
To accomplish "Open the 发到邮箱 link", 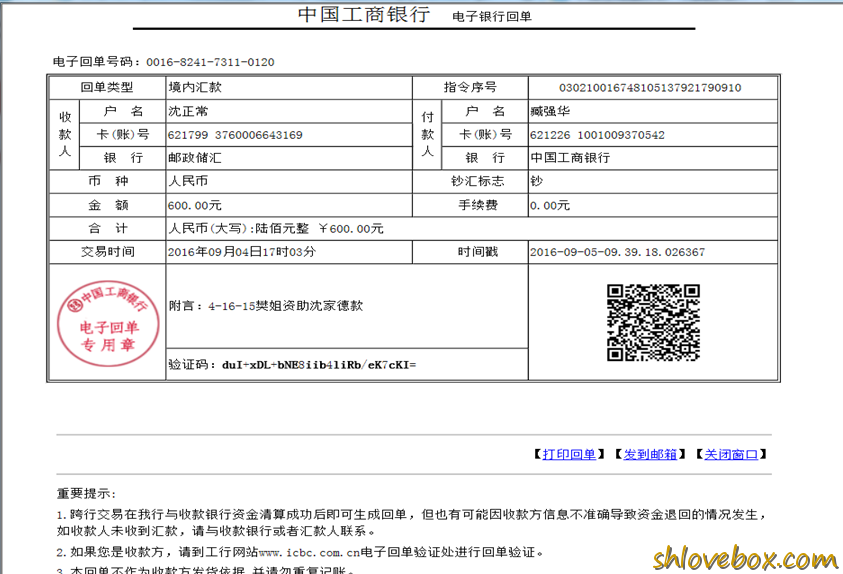I will tap(650, 455).
